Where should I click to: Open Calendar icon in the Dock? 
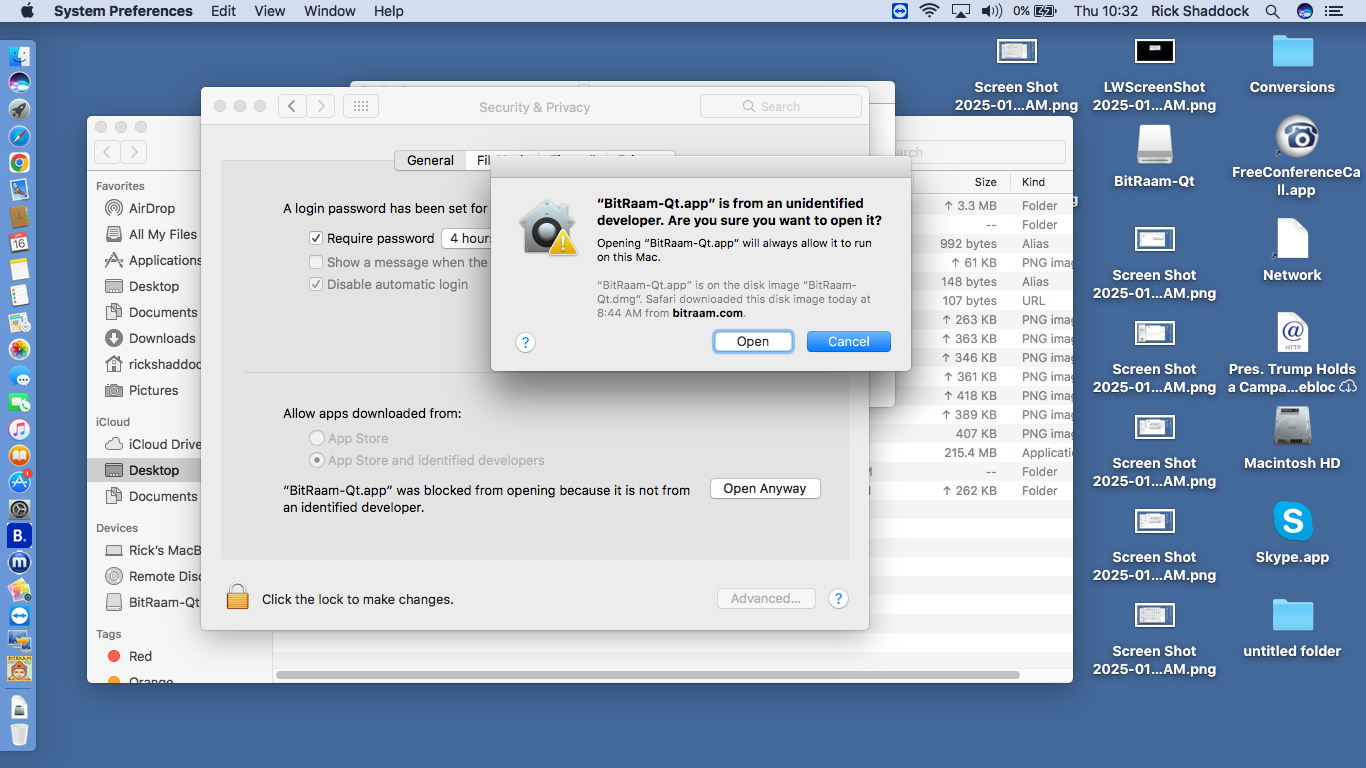(x=19, y=242)
